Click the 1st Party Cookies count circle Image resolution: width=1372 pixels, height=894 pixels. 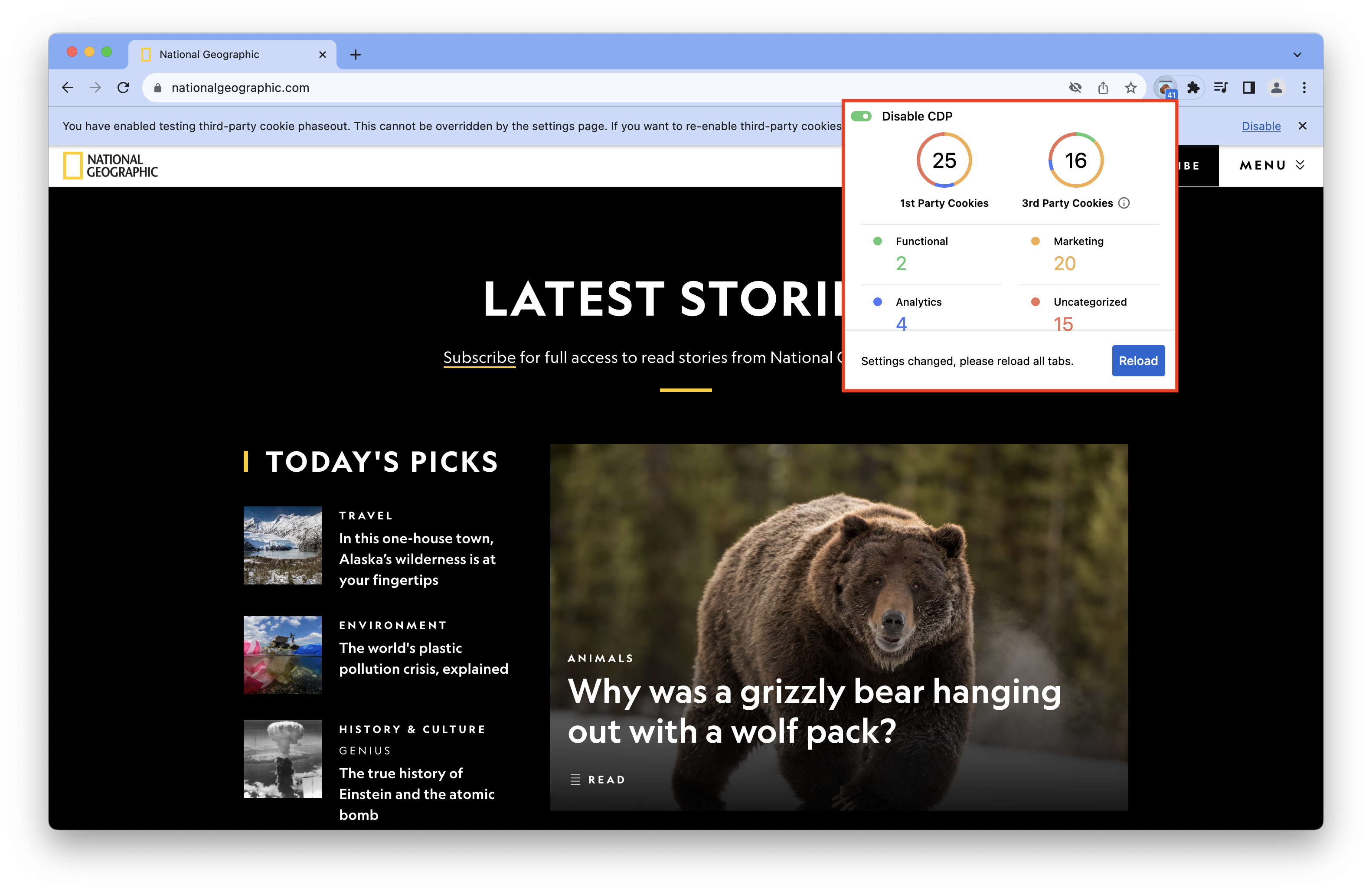click(944, 160)
